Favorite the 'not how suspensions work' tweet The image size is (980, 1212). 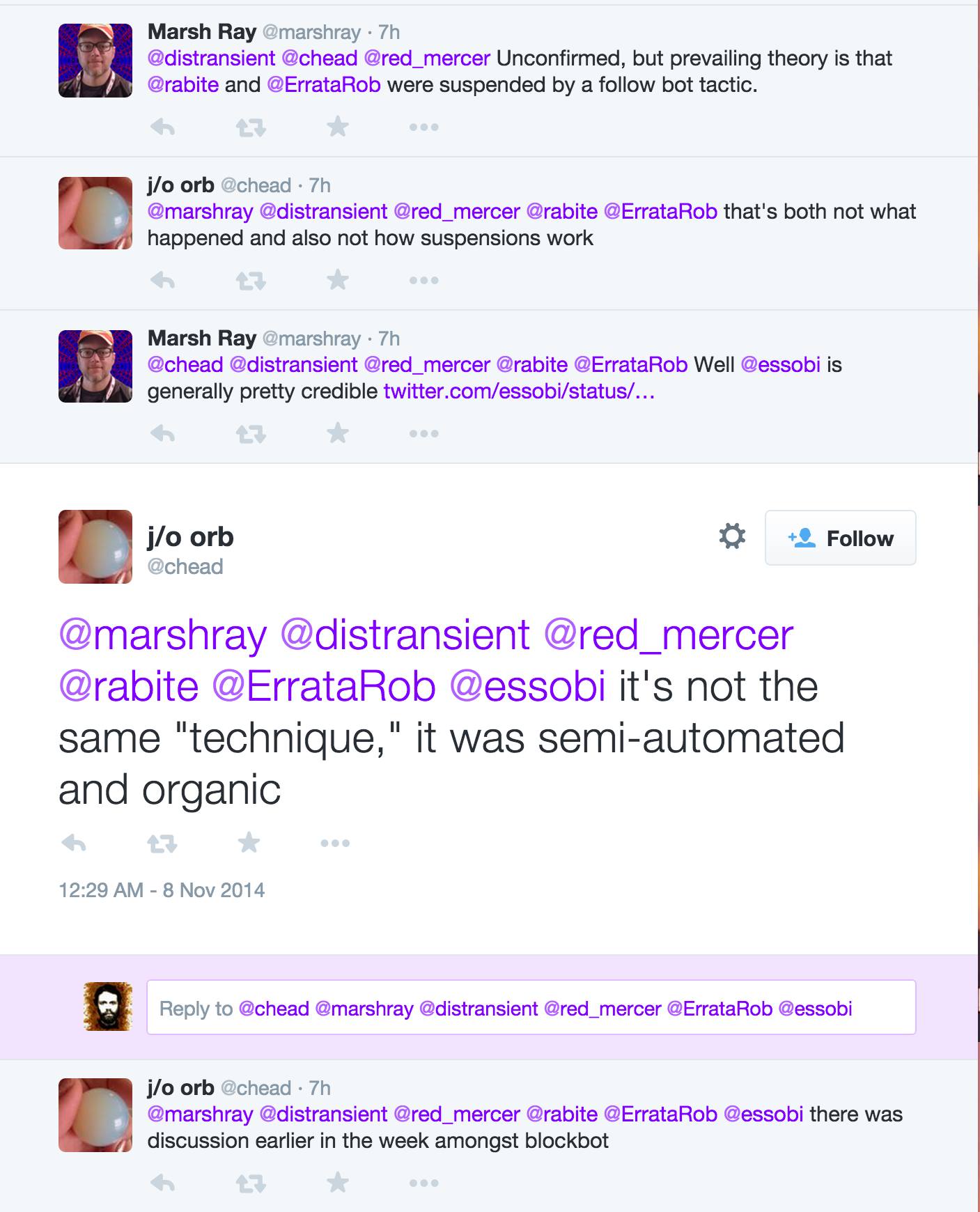pyautogui.click(x=338, y=280)
